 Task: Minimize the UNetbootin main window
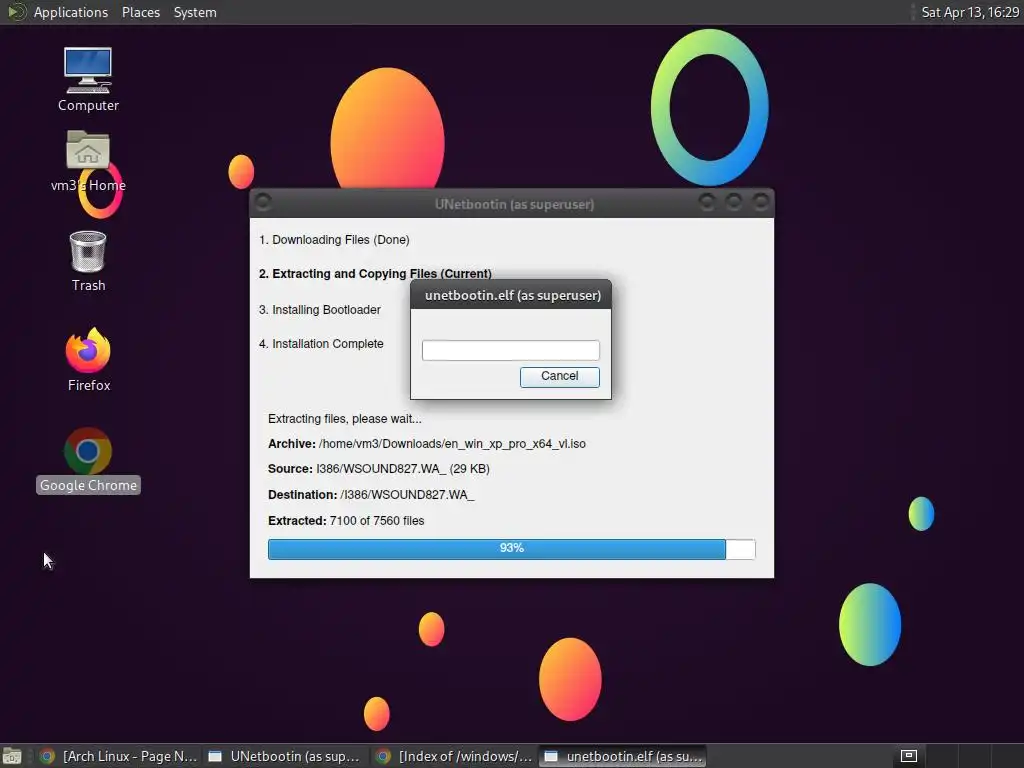pyautogui.click(x=707, y=202)
